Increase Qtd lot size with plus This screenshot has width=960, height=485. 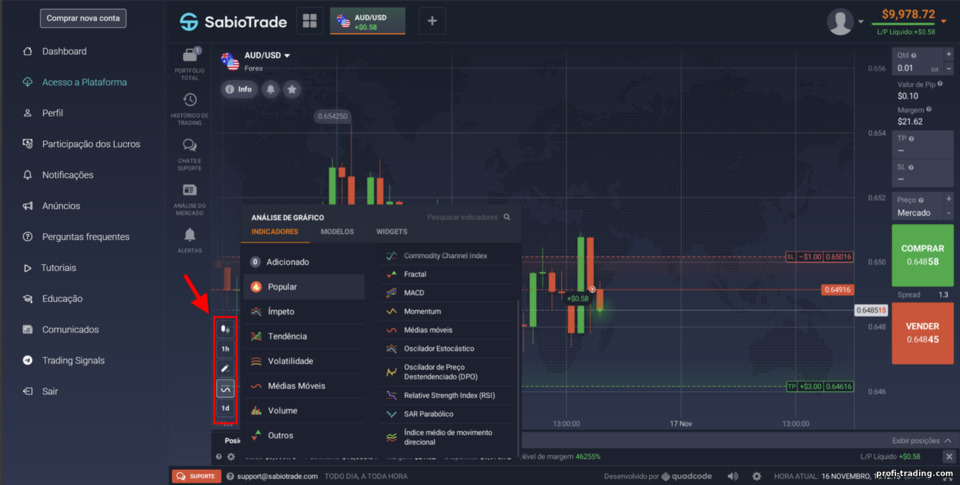click(x=948, y=55)
